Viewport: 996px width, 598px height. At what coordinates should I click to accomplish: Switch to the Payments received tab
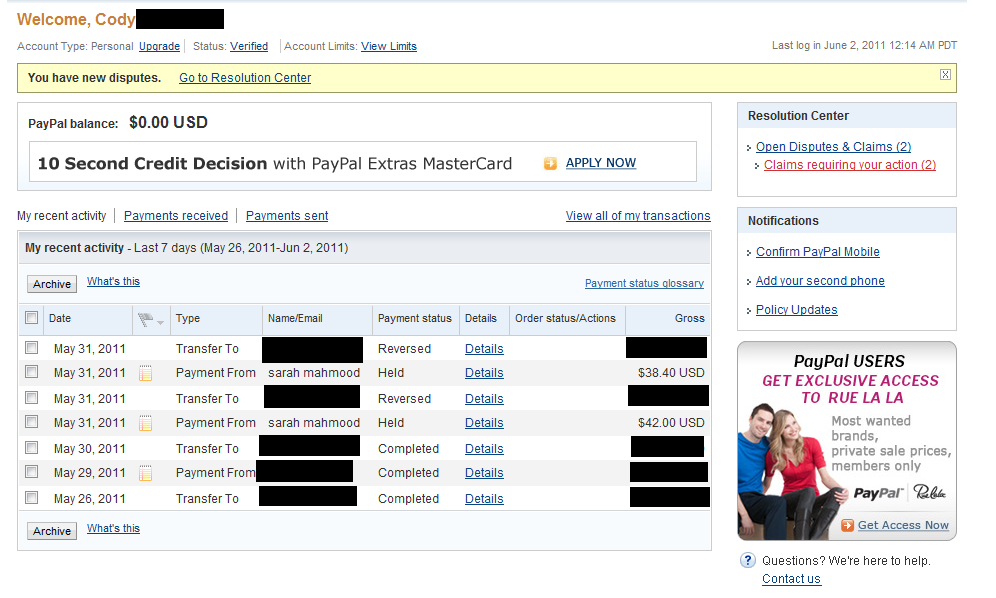pos(175,215)
